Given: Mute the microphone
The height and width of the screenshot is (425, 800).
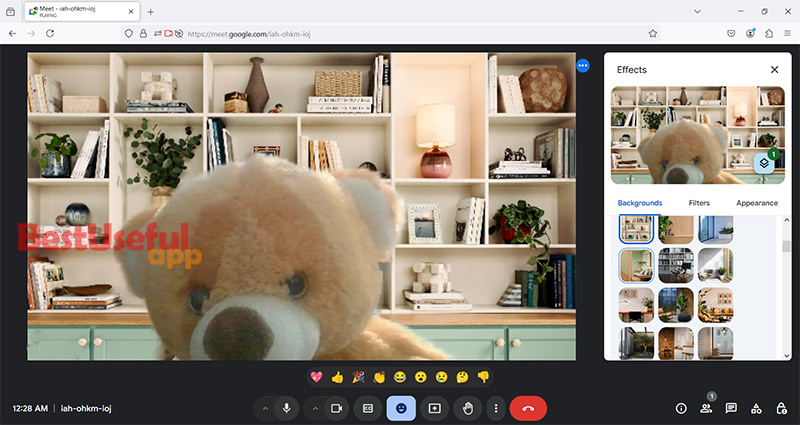Looking at the screenshot, I should (x=287, y=408).
